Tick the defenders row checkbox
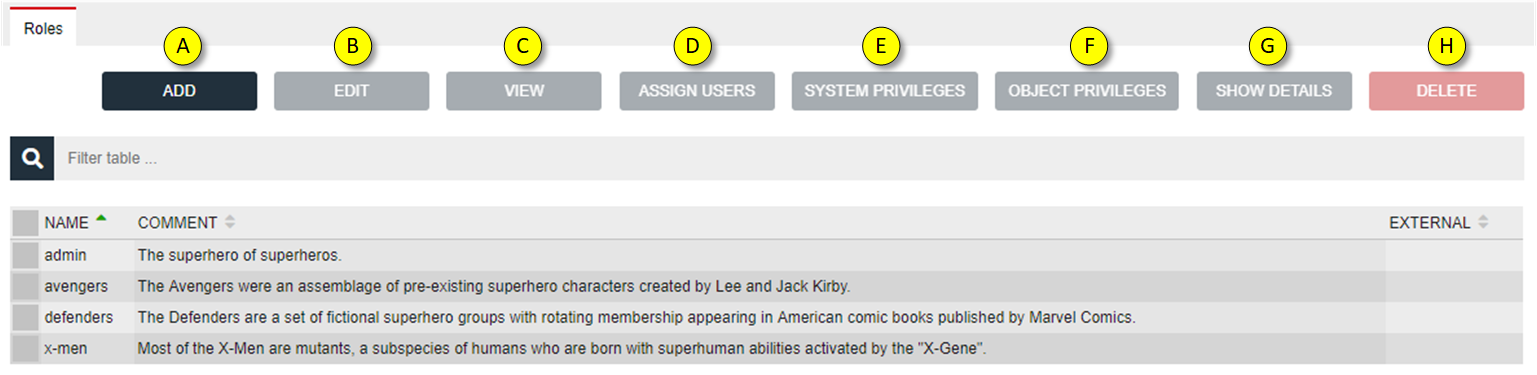Viewport: 1537px width, 375px height. (x=26, y=317)
